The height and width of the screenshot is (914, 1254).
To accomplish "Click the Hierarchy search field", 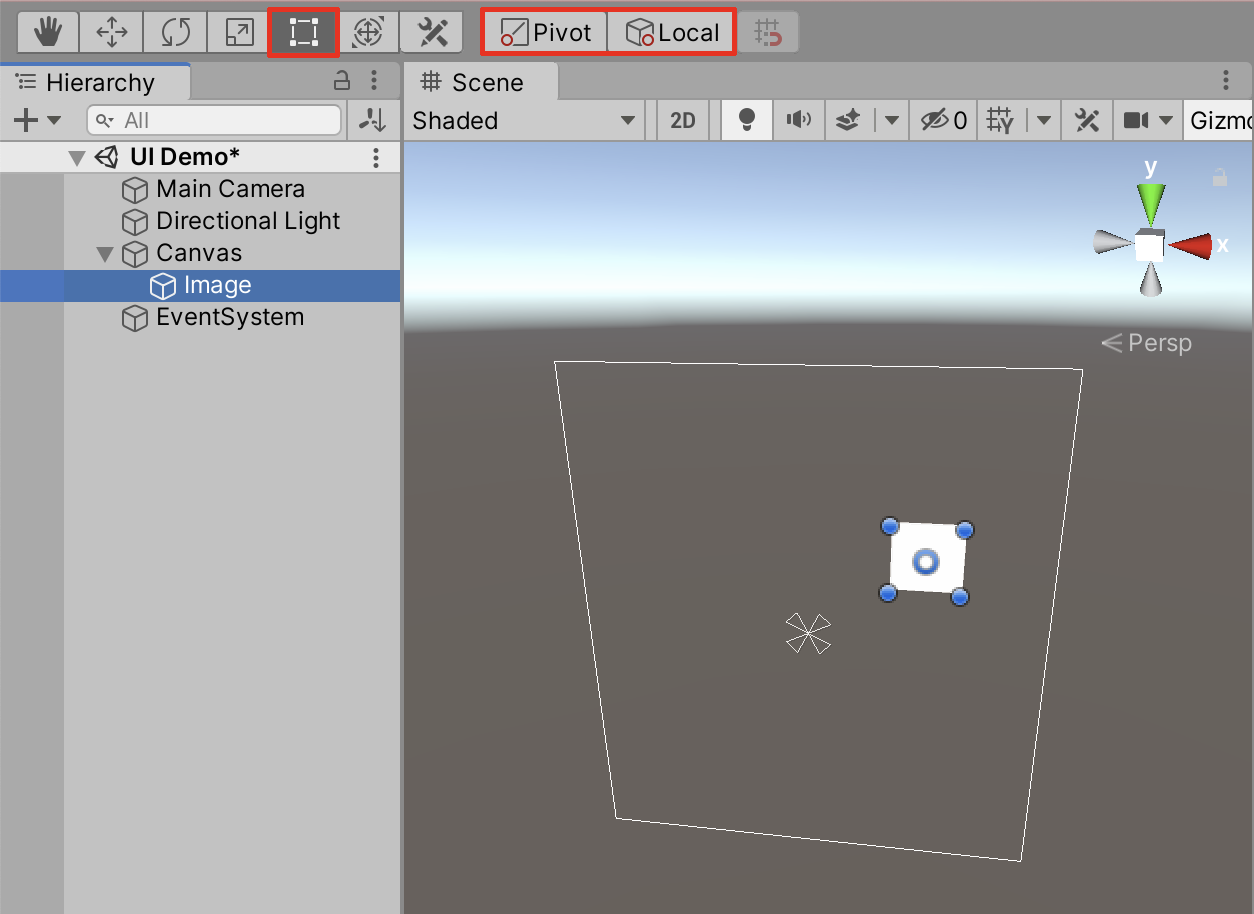I will pyautogui.click(x=214, y=121).
